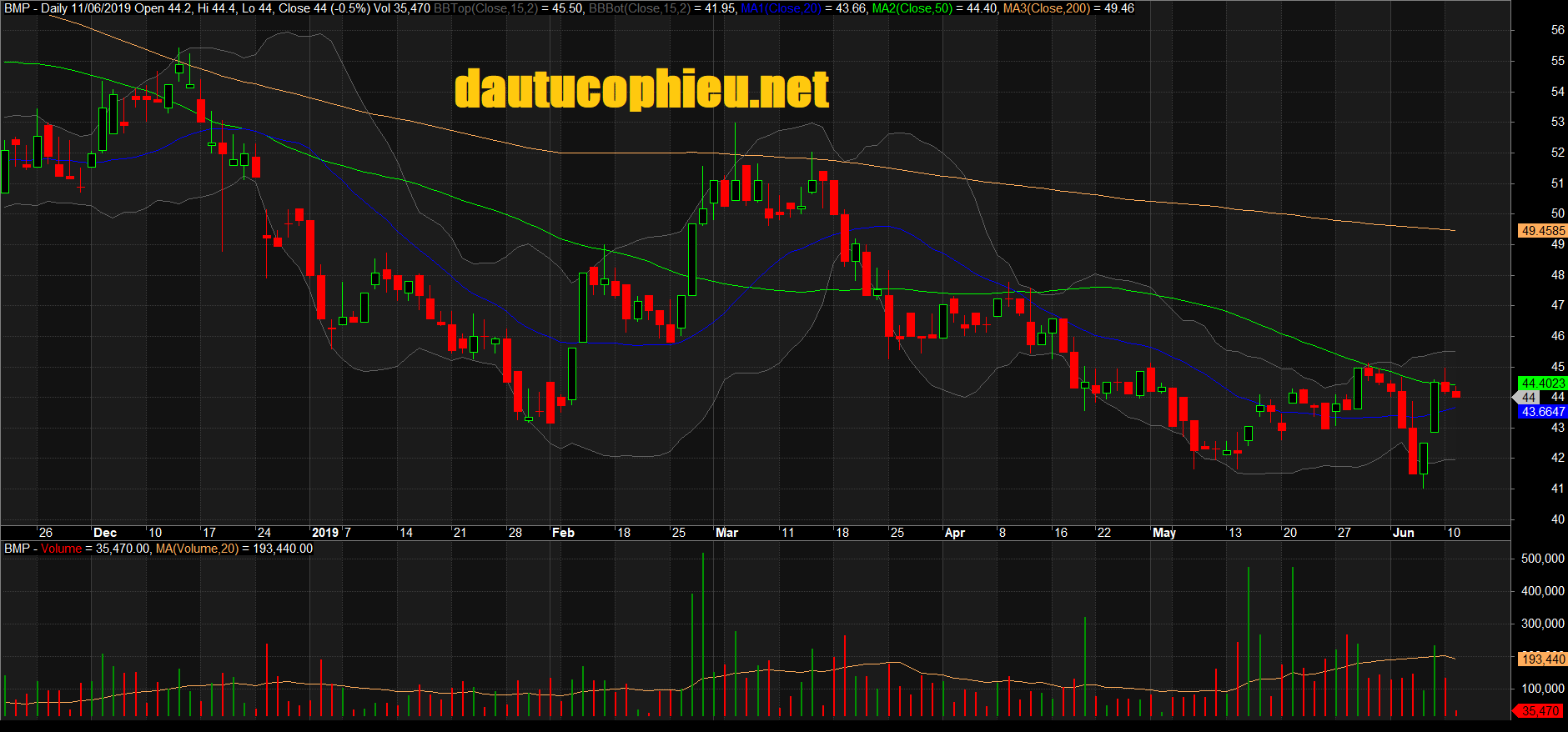
Task: Click the BBTop(Close,15,2) indicator label
Action: point(485,8)
